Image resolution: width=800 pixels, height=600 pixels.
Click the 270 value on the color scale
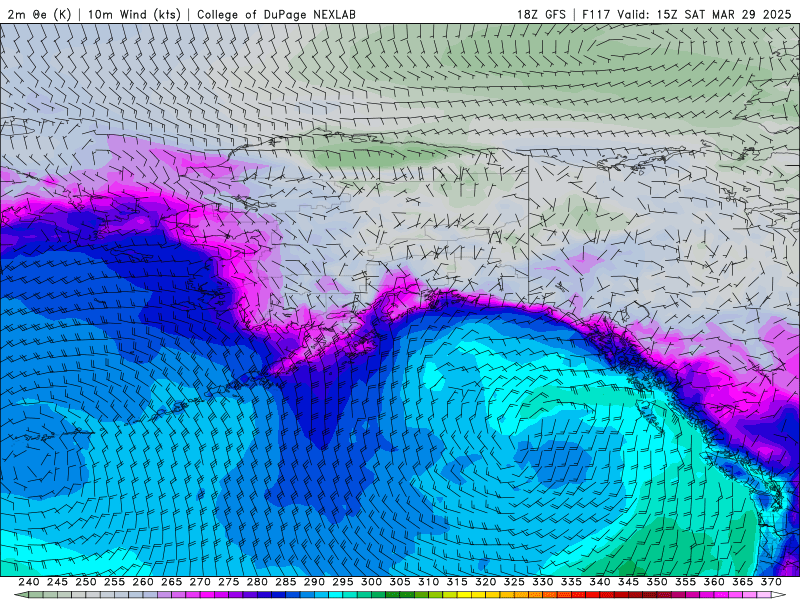(x=200, y=582)
